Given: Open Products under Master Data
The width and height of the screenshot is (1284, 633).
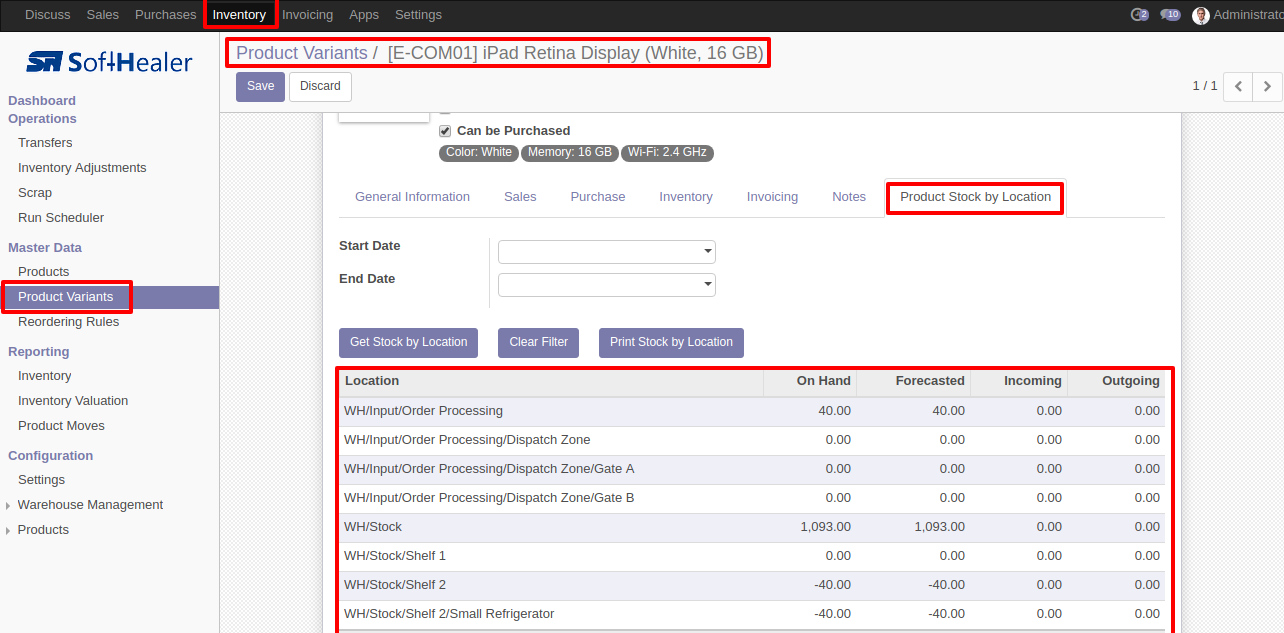Looking at the screenshot, I should (44, 272).
